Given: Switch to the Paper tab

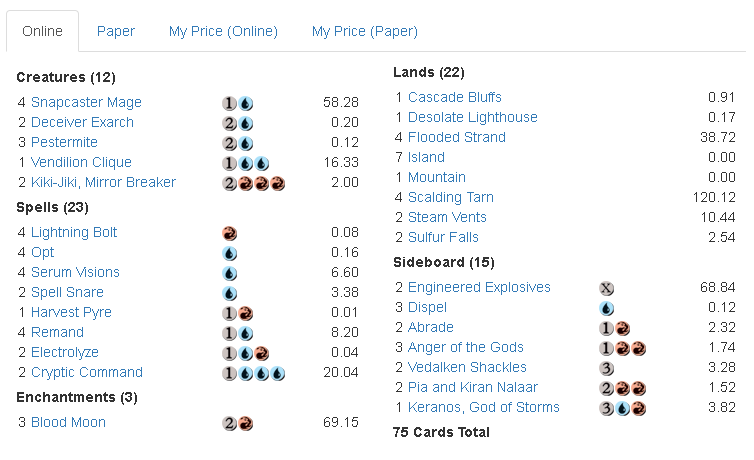Looking at the screenshot, I should pos(116,31).
